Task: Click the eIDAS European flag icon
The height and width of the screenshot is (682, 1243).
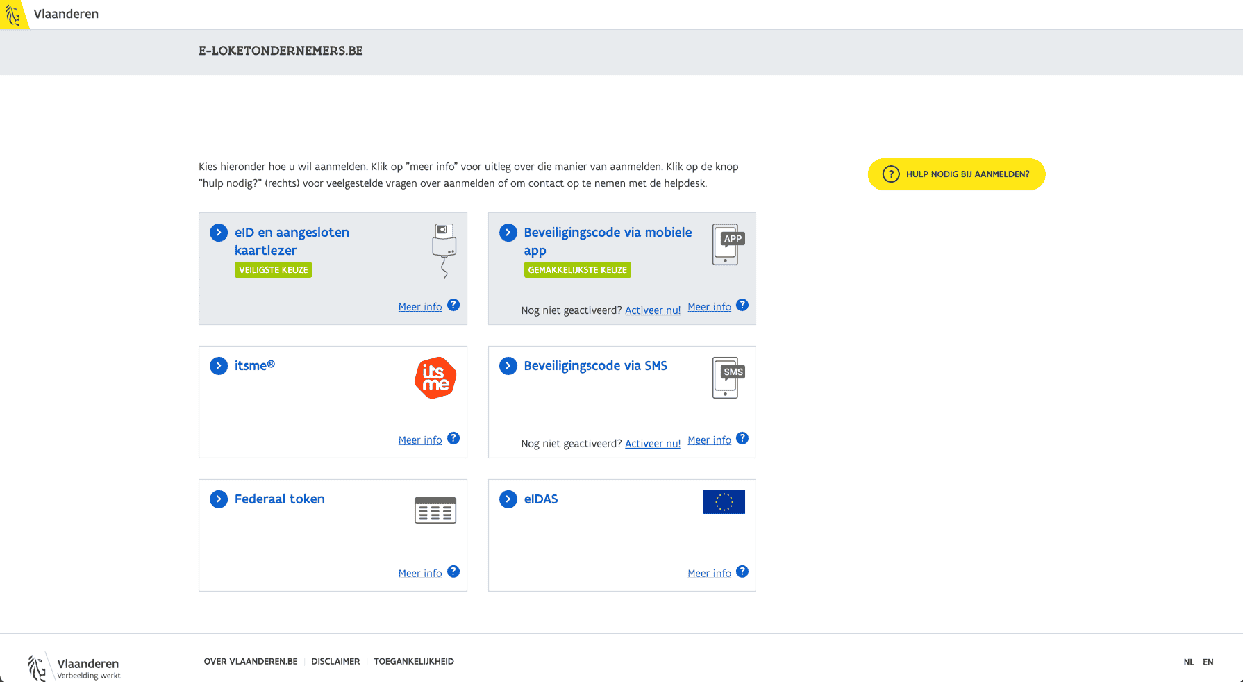Action: pos(723,502)
